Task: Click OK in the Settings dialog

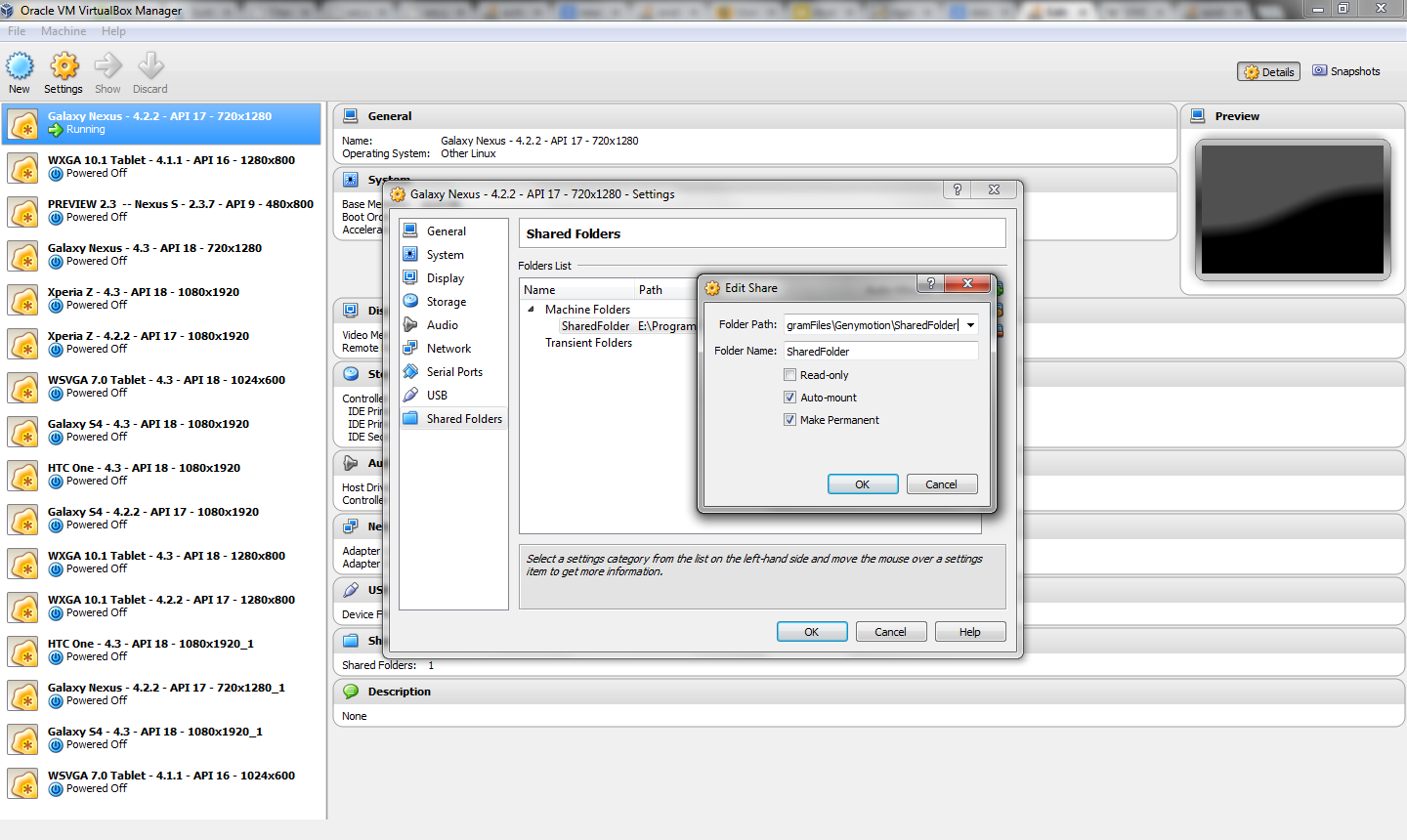Action: (x=812, y=632)
